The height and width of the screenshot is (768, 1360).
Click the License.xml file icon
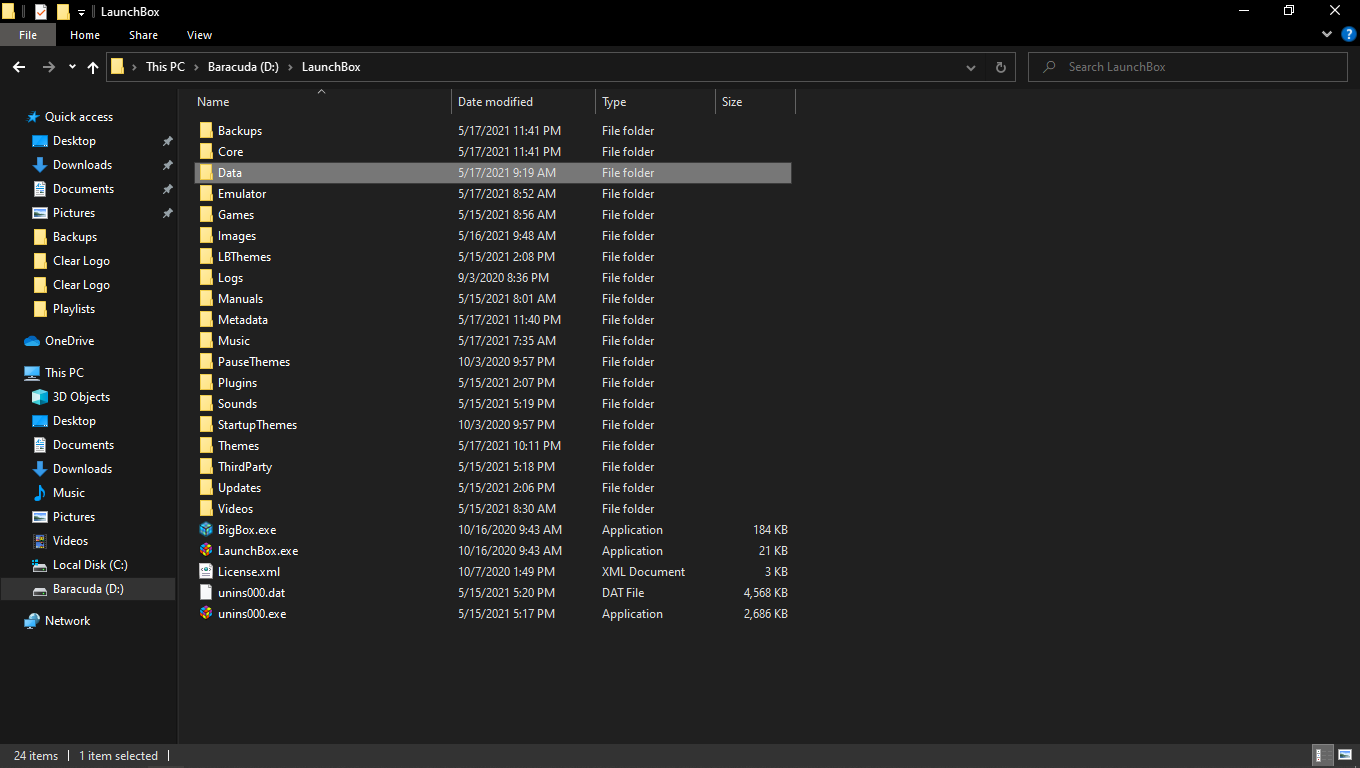coord(206,572)
